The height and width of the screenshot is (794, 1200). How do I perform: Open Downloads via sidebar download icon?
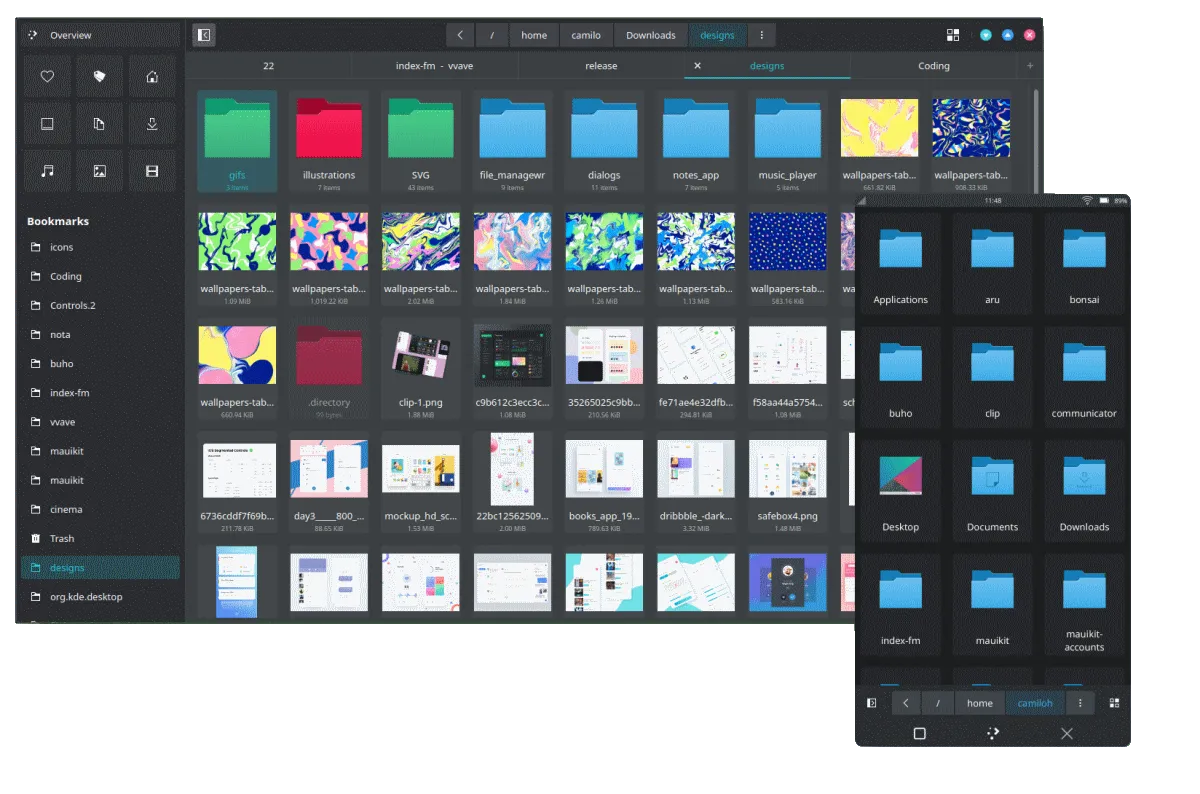point(152,124)
